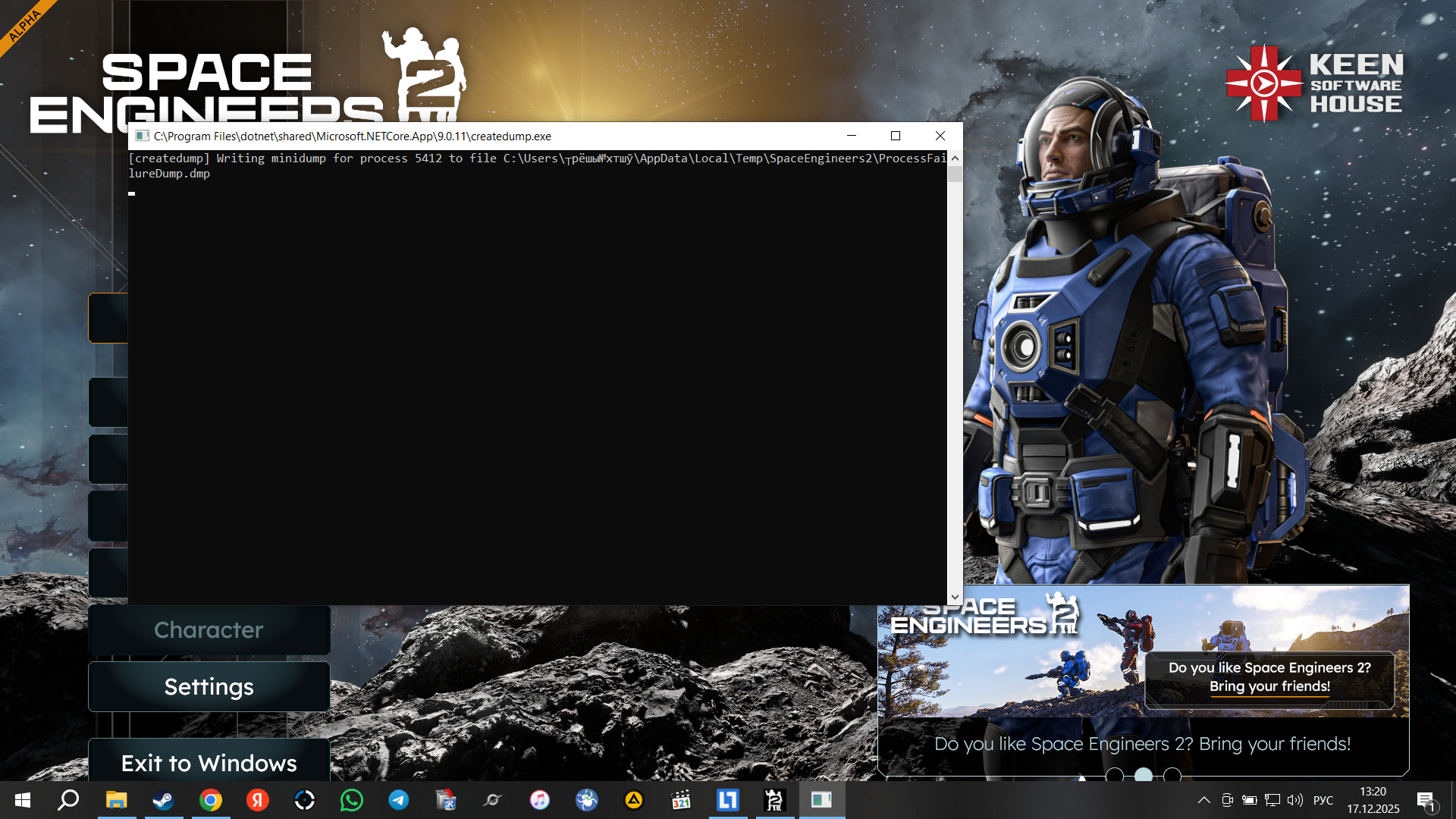Switch to the blue L-logo app in taskbar

pos(728,800)
